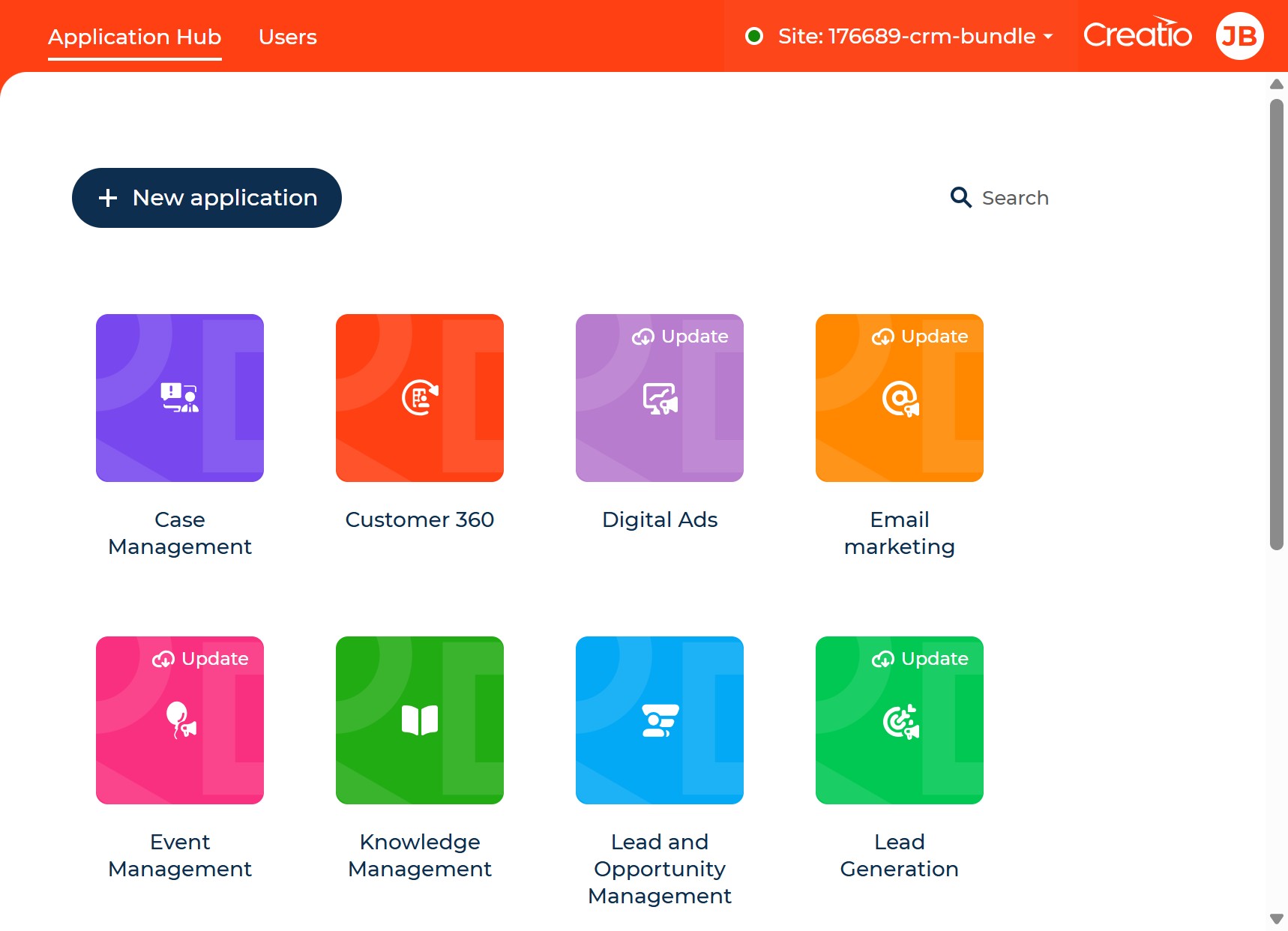Click the scrollbar down arrow
Image resolution: width=1288 pixels, height=931 pixels.
click(1277, 919)
